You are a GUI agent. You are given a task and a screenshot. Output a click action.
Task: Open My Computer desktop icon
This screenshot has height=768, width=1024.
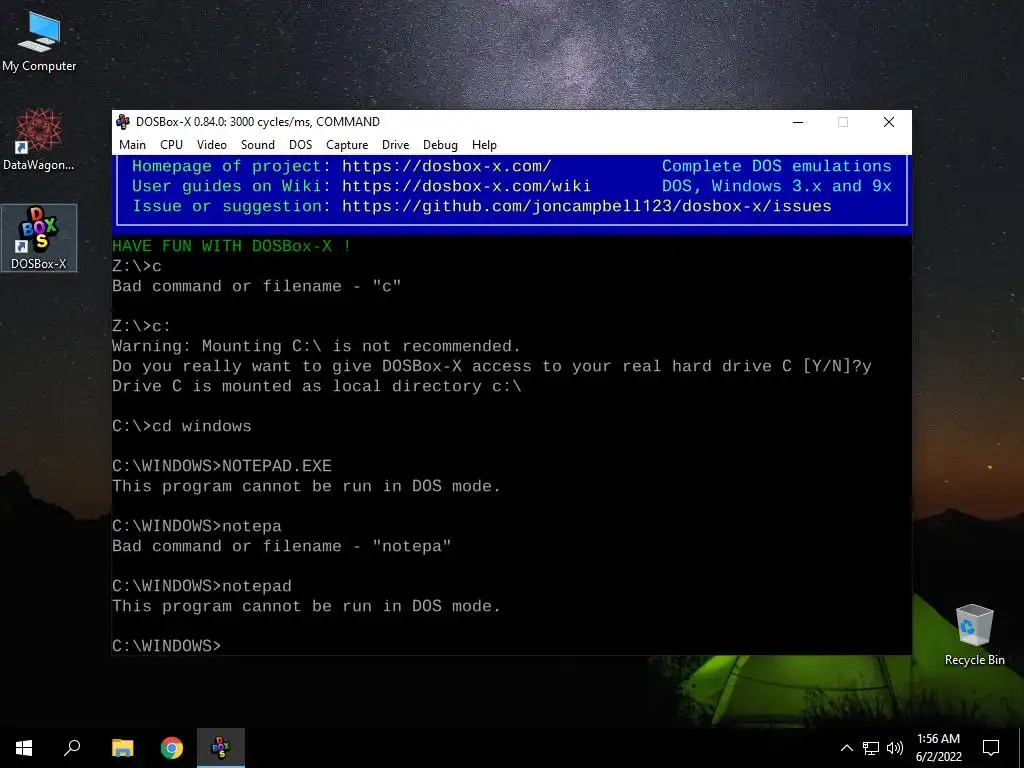coord(39,40)
